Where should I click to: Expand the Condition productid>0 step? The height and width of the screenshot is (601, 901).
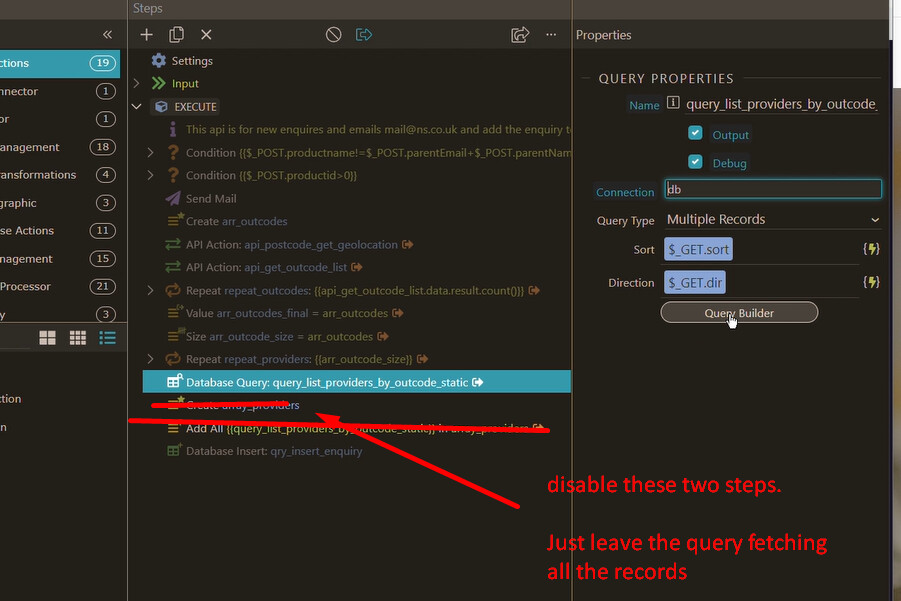coord(150,175)
